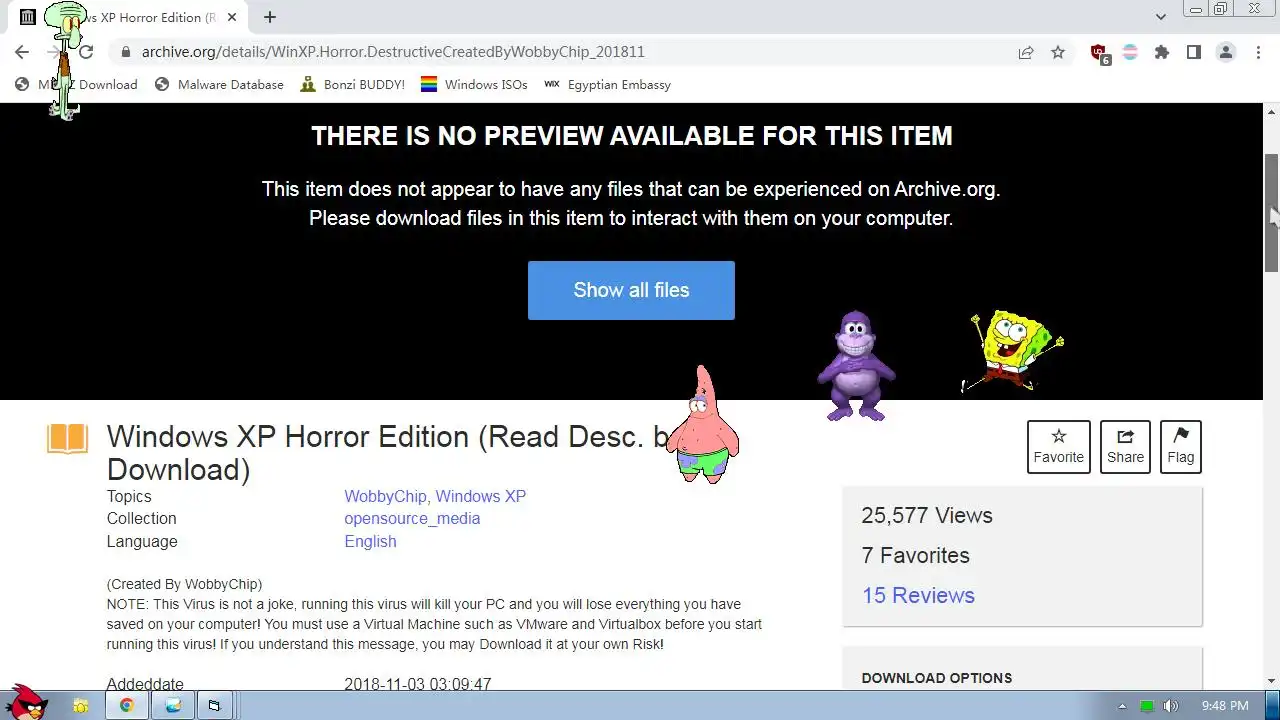Open the Bonzi BUDDY! bookmark
Screen dimensions: 1280x720
(352, 85)
